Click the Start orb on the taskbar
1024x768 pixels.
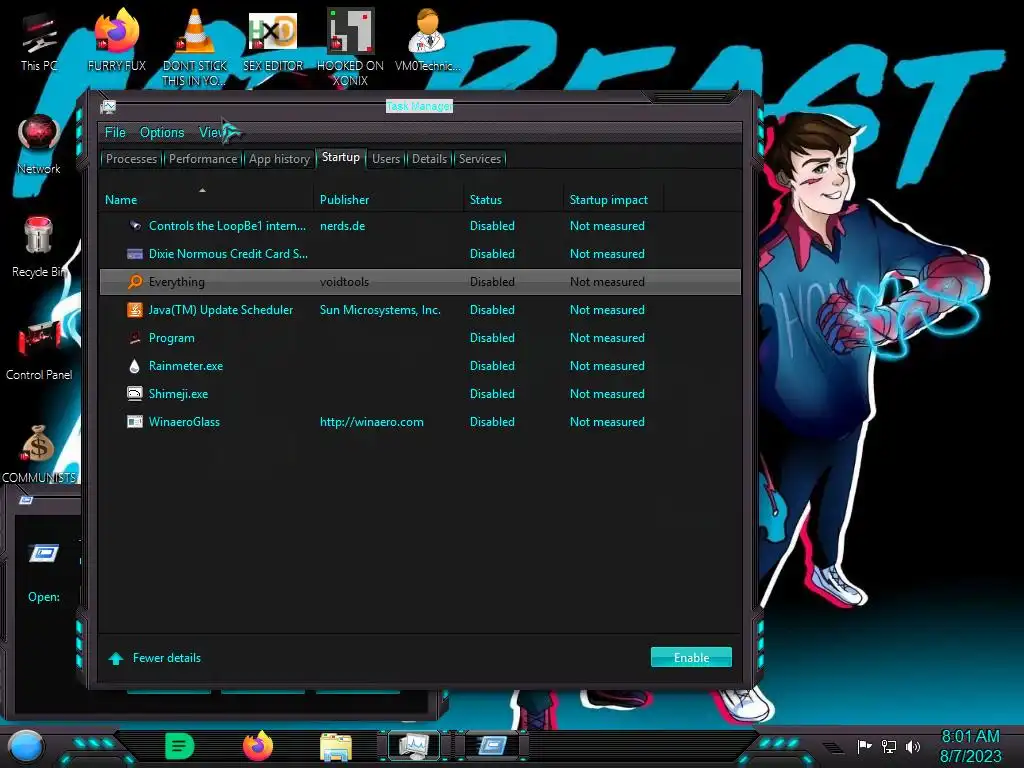point(26,746)
